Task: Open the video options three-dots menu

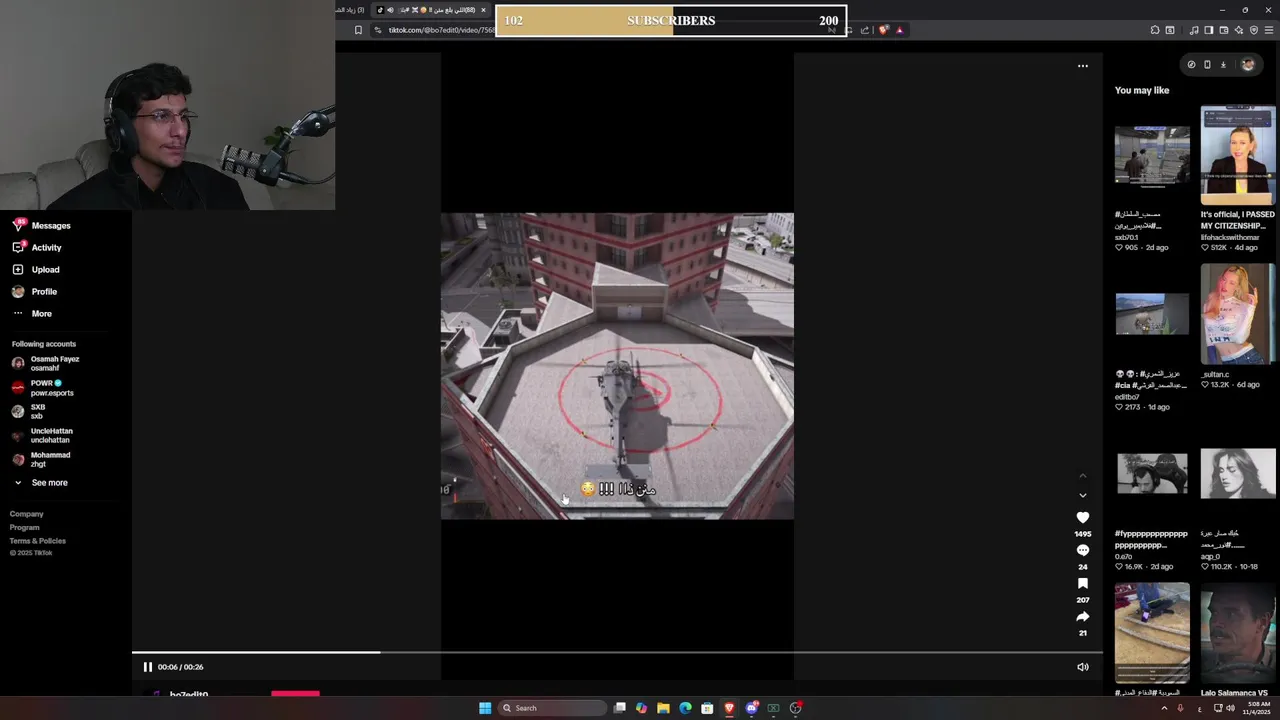Action: (1082, 66)
